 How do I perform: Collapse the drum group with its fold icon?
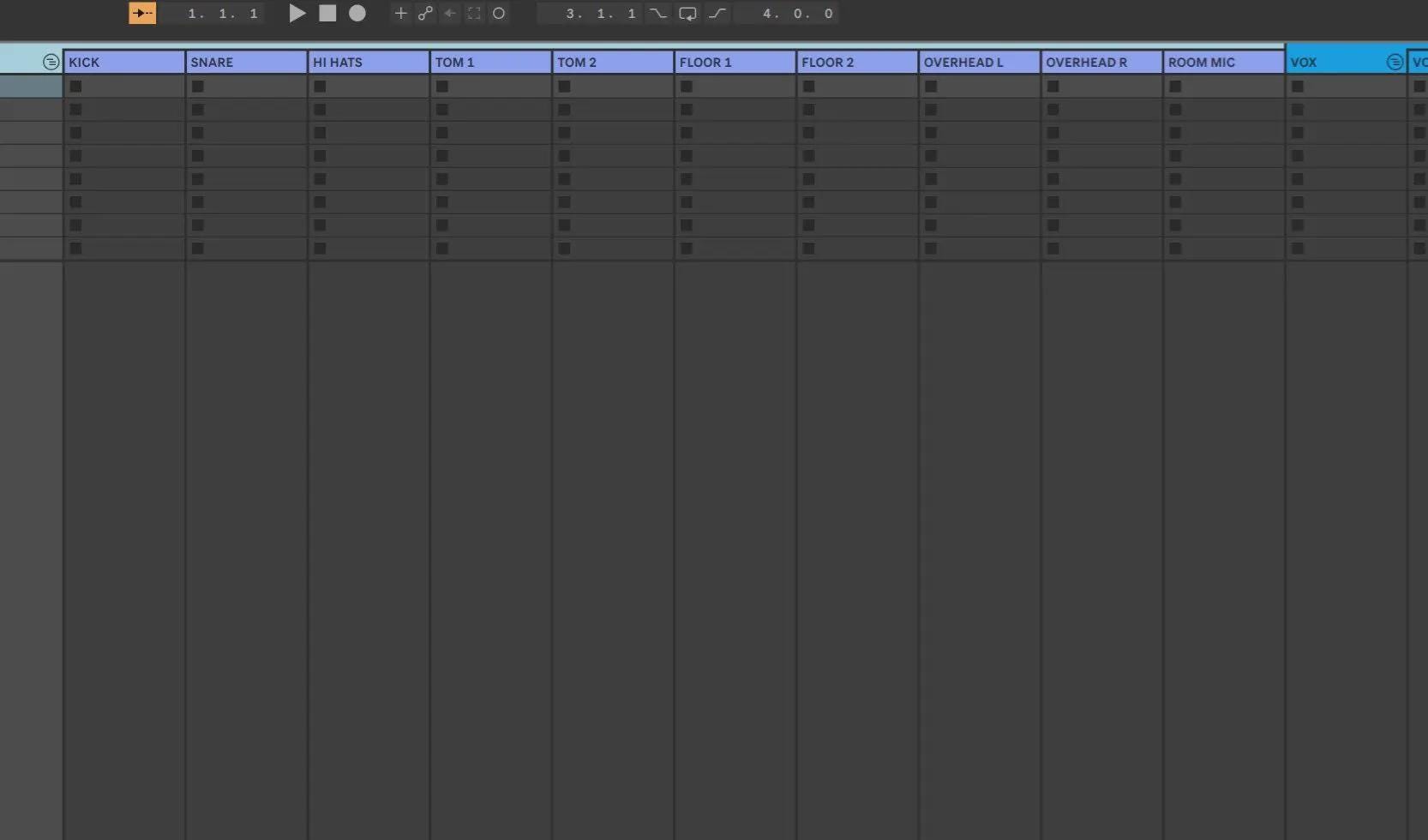click(51, 62)
